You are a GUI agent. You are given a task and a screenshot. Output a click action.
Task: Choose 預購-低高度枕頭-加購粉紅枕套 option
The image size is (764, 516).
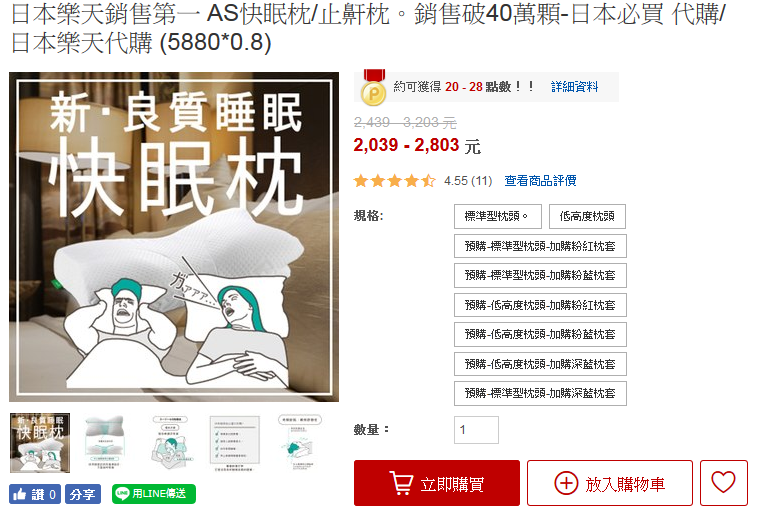point(540,306)
